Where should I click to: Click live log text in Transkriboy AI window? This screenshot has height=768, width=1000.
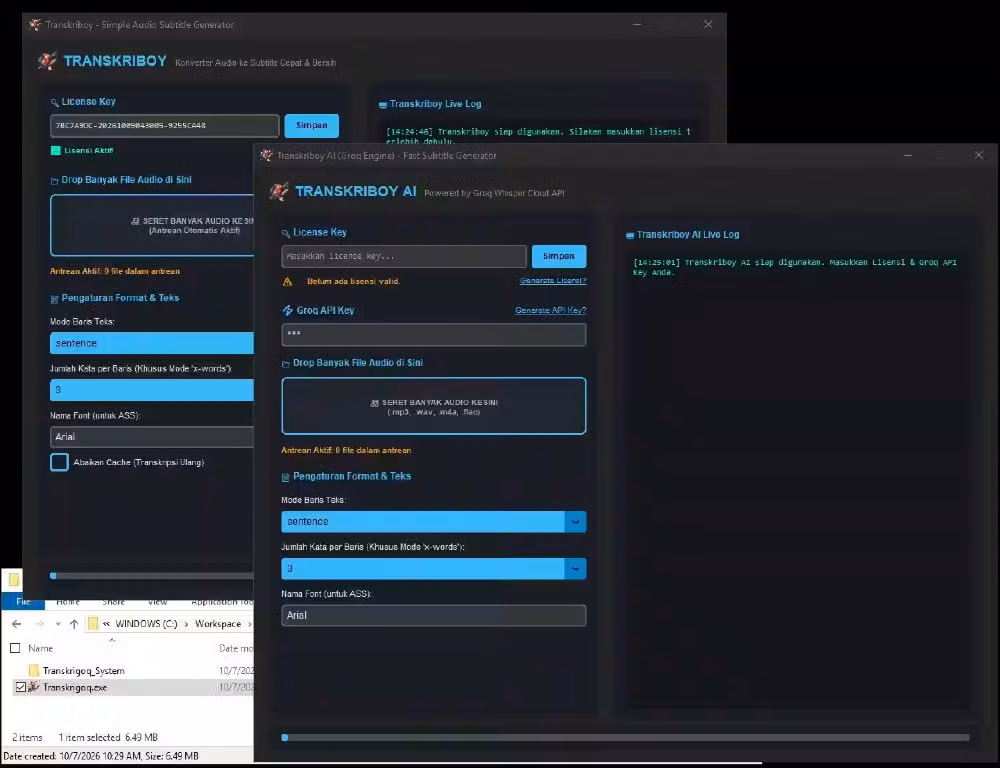tap(794, 267)
